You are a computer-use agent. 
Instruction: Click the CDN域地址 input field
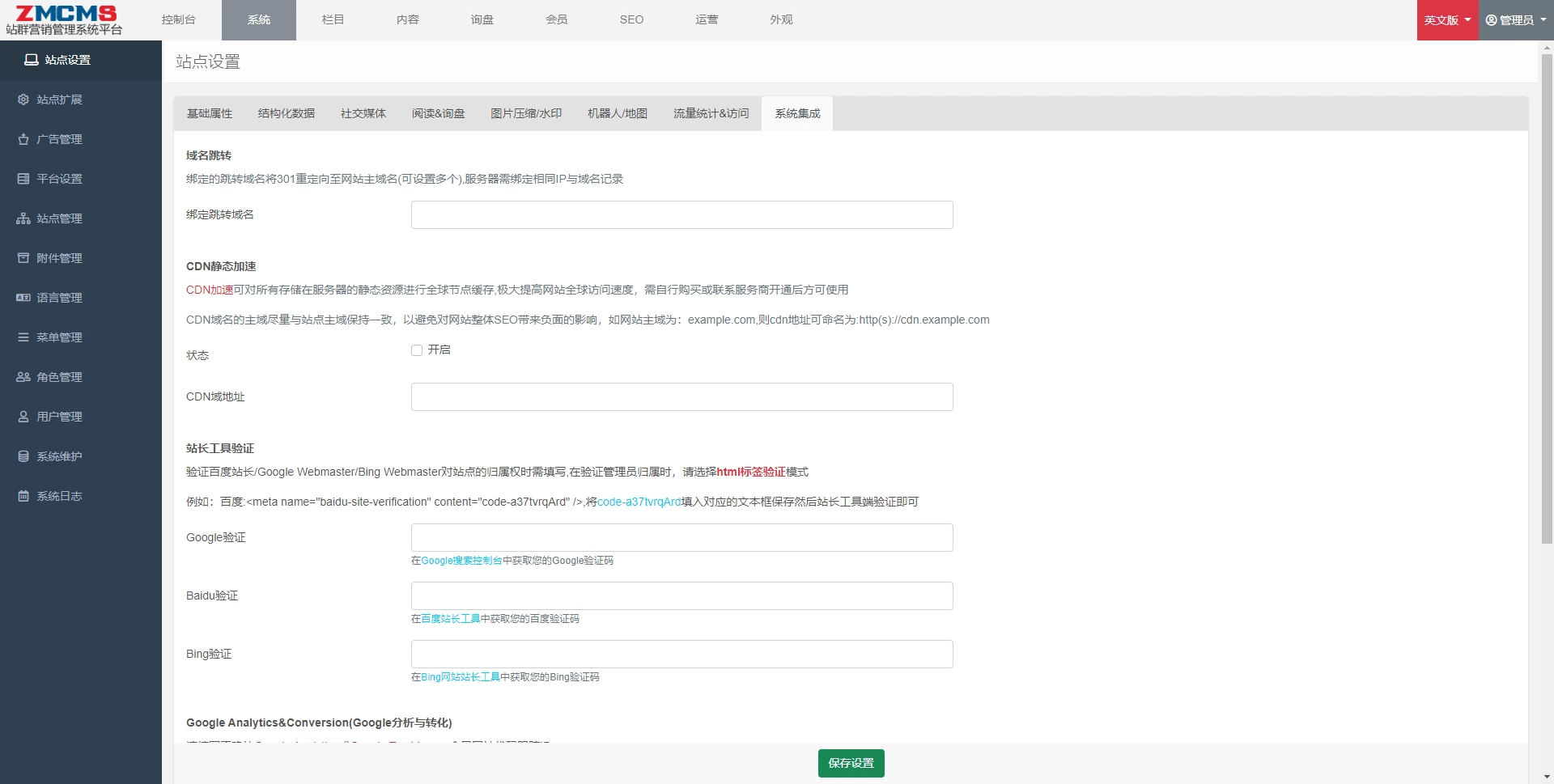coord(682,396)
